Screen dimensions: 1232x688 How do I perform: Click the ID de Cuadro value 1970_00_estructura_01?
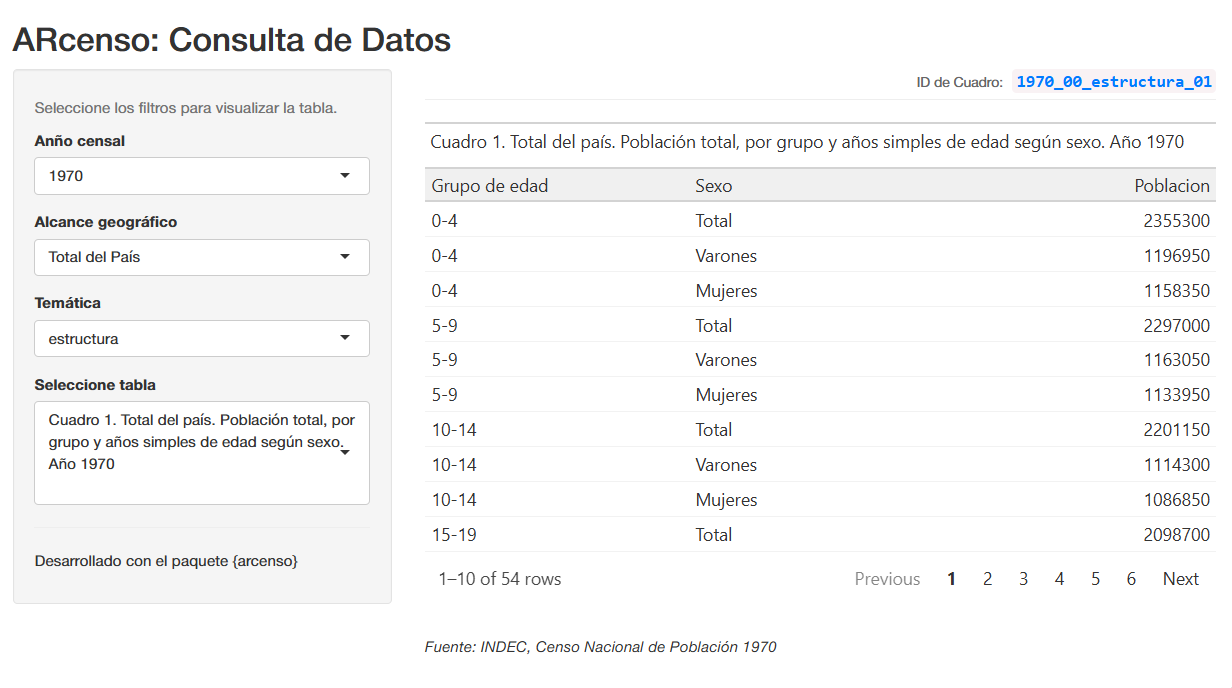point(1112,82)
